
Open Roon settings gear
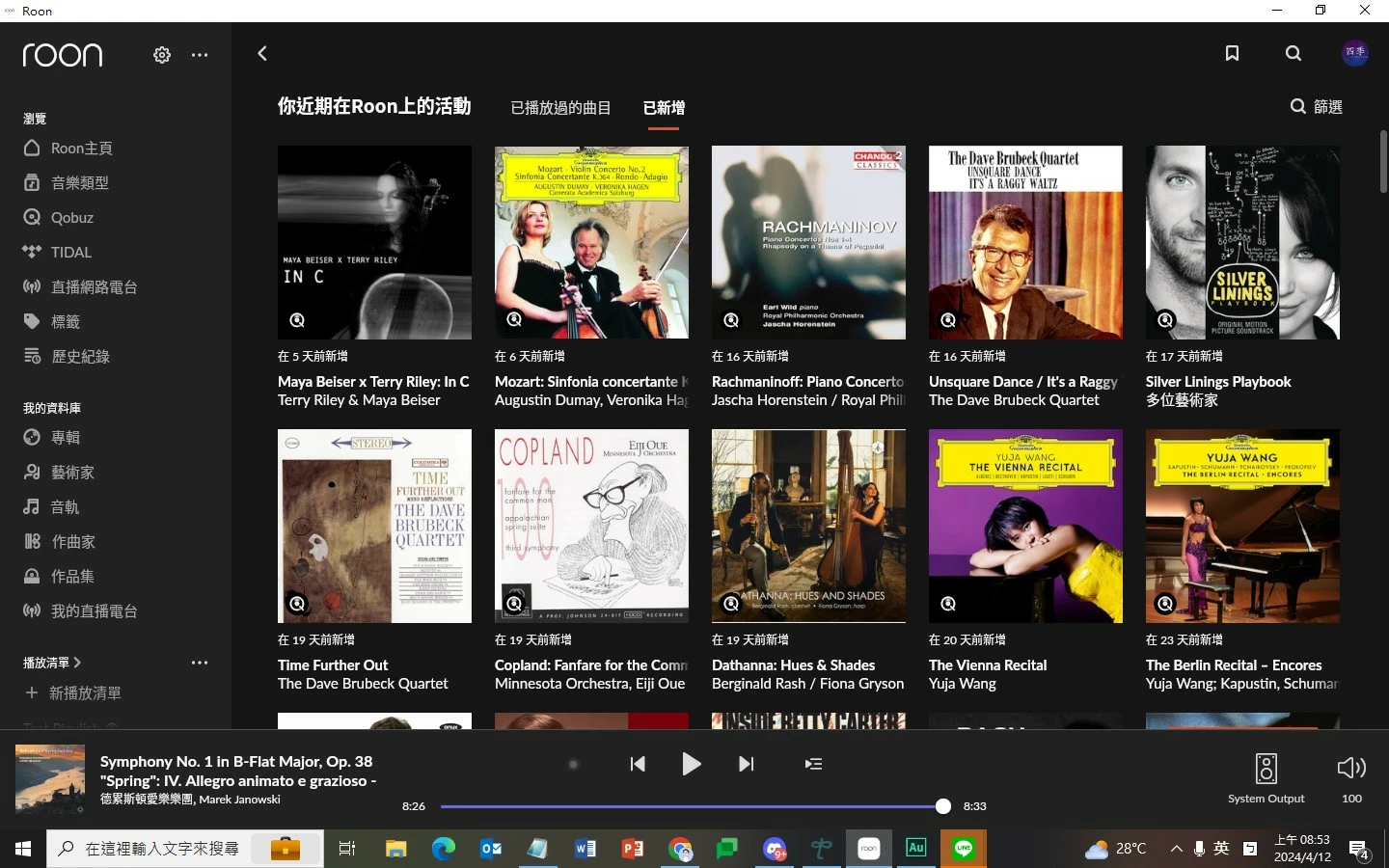[x=162, y=55]
